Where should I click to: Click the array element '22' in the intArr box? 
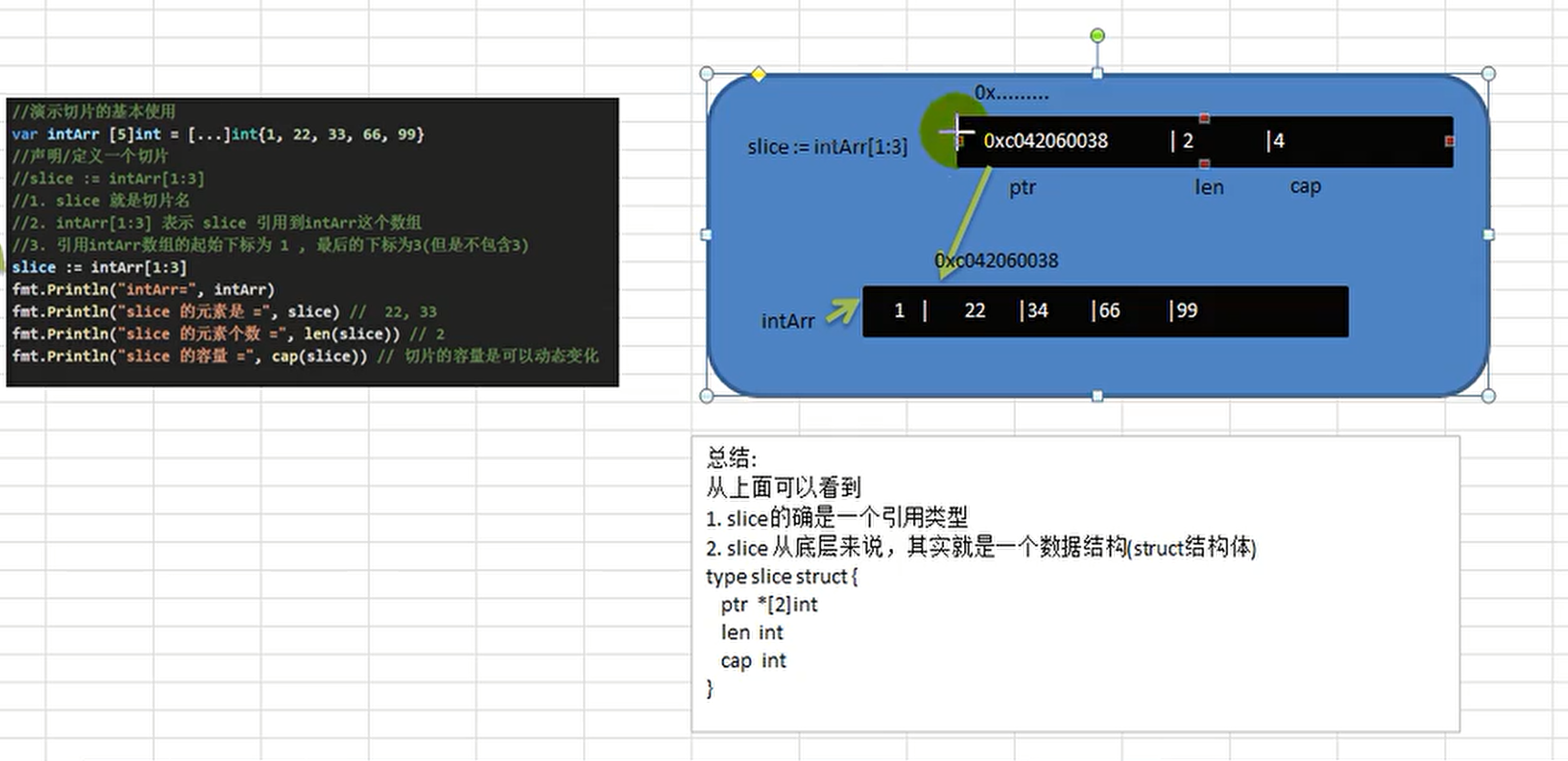(975, 311)
